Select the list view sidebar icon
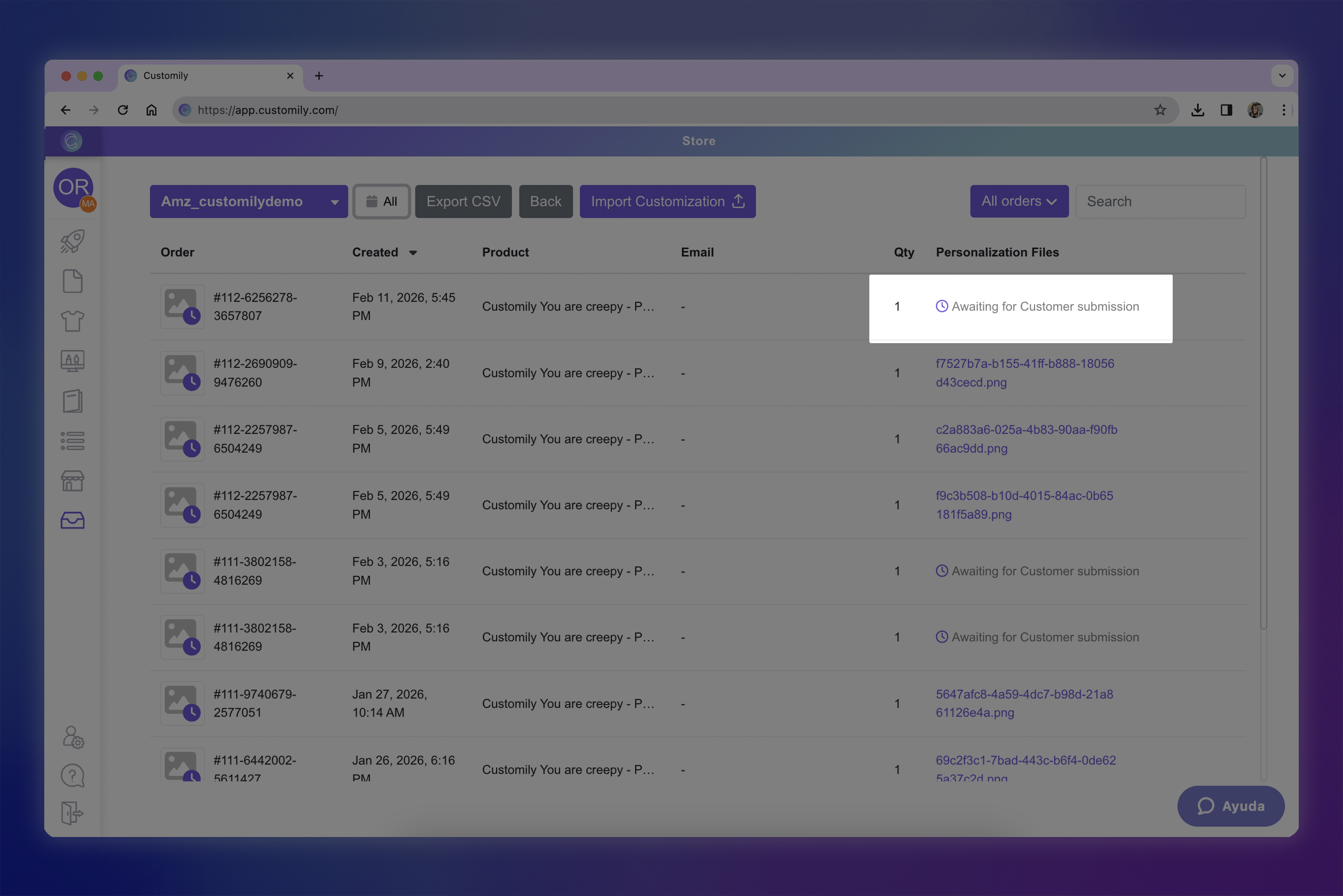Screen dimensions: 1343x896 click(x=73, y=440)
